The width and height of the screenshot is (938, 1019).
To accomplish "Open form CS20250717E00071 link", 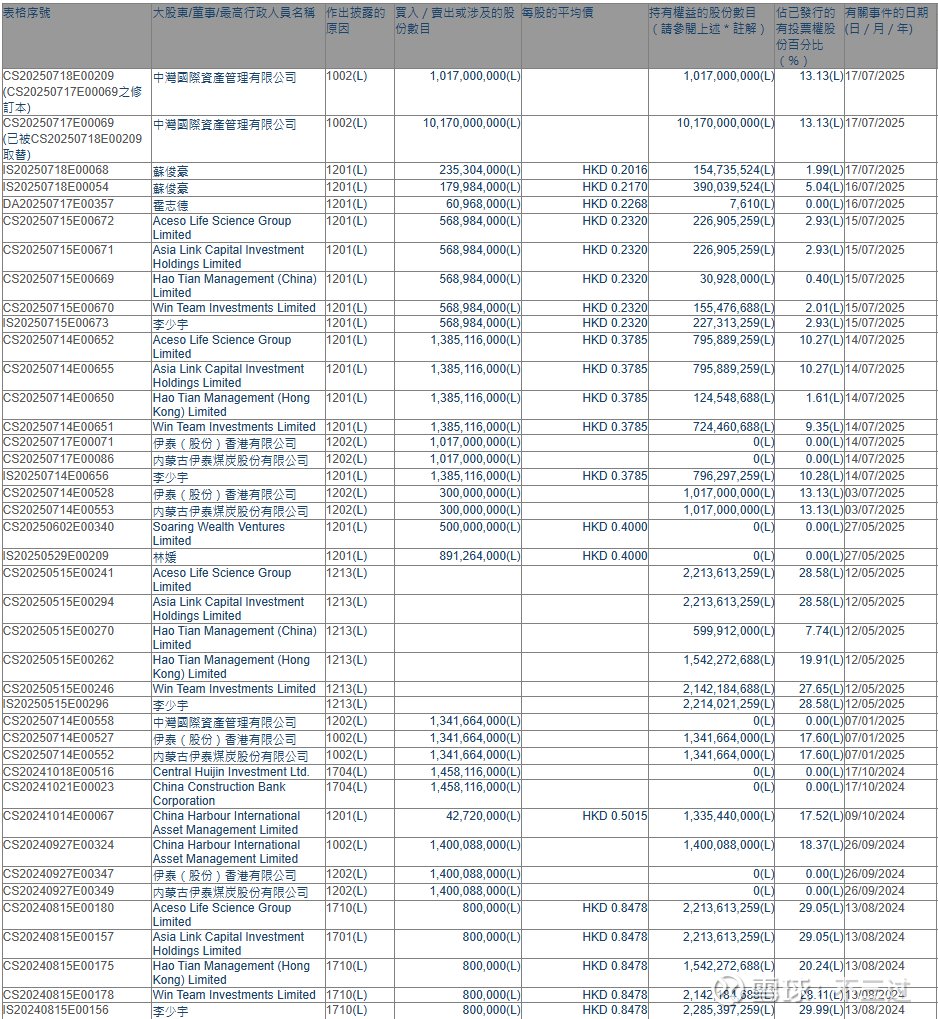I will click(59, 442).
